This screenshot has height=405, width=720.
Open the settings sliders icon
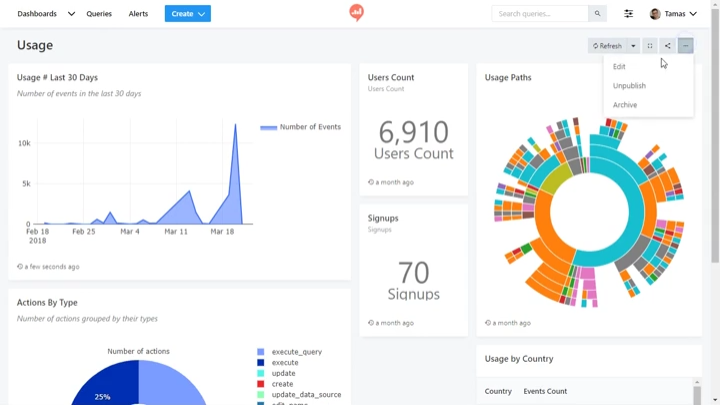pyautogui.click(x=628, y=14)
